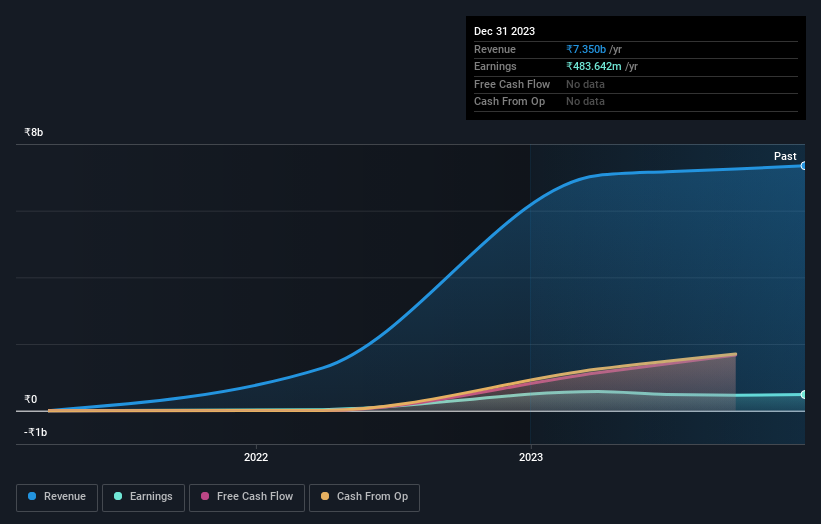Click the orange Cash From Op legend dot
Viewport: 821px width, 524px height.
(325, 496)
